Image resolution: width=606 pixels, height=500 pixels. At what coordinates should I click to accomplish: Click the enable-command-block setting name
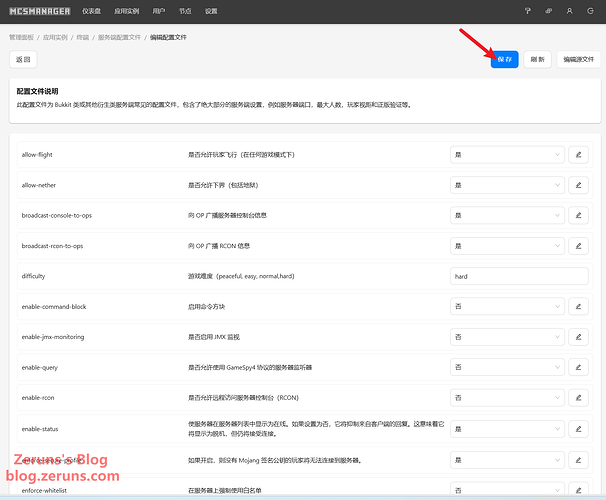(x=54, y=306)
